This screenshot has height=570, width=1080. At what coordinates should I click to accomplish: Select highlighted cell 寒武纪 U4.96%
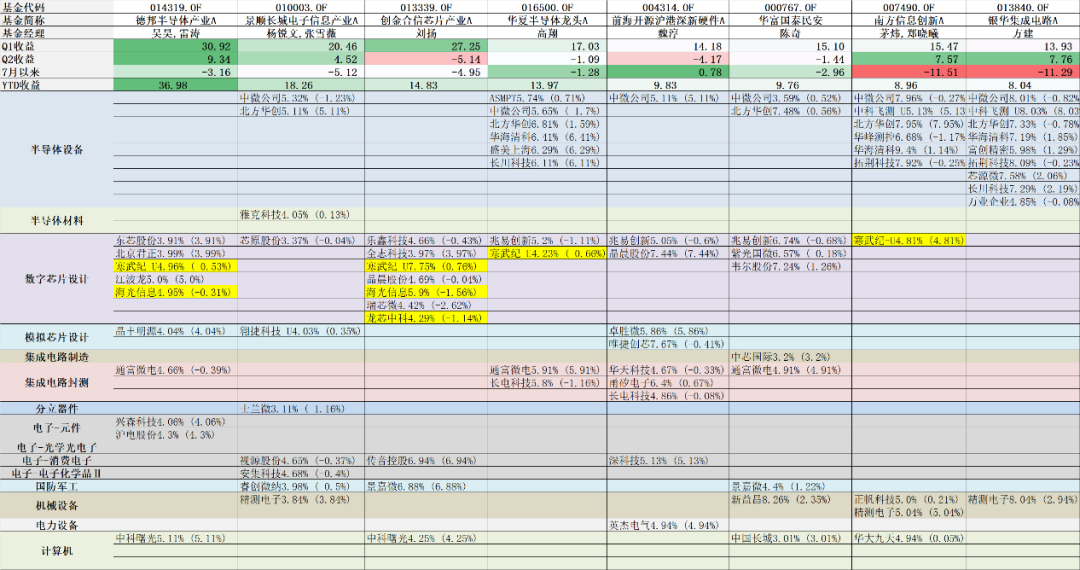176,266
